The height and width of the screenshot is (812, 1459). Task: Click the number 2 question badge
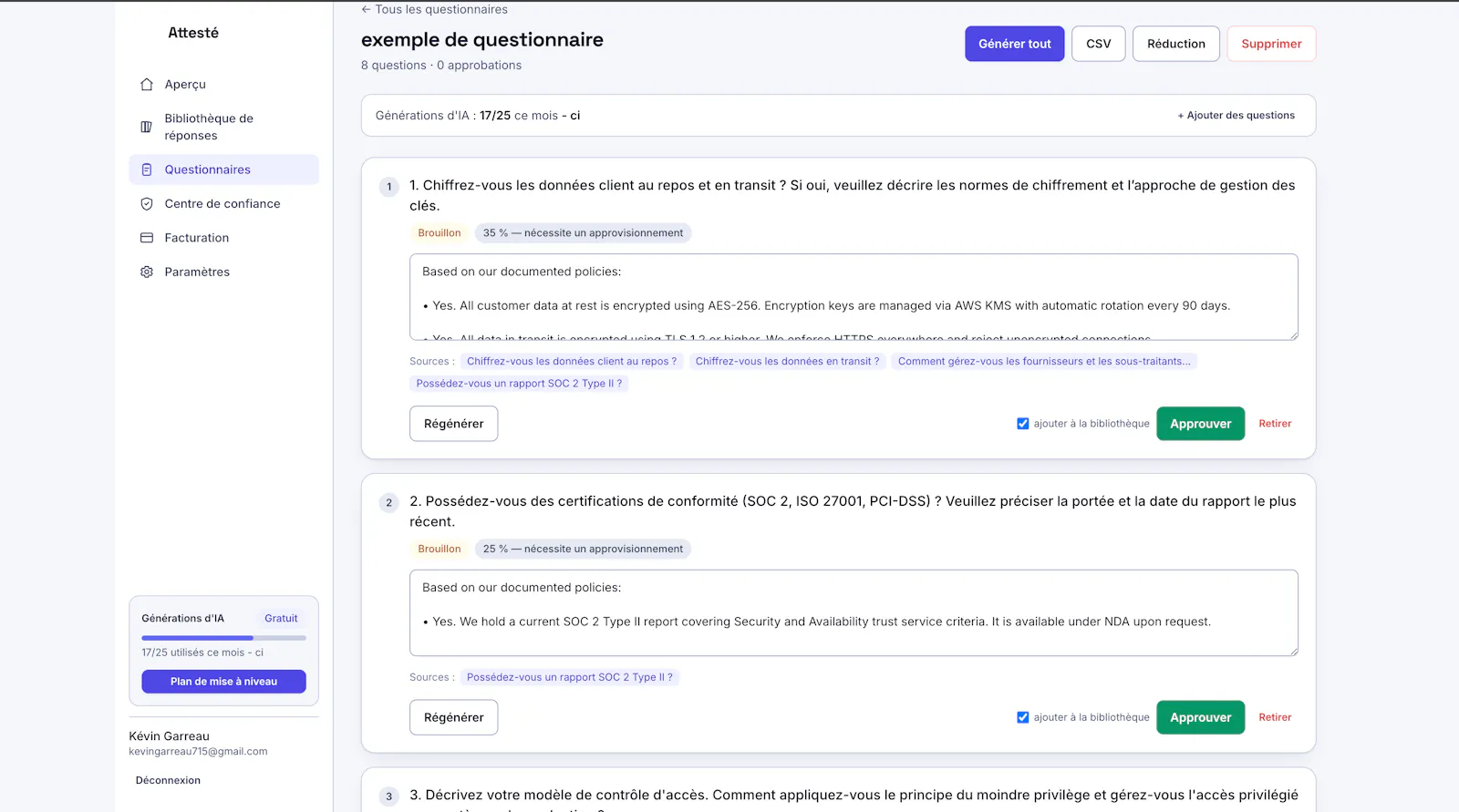click(x=389, y=503)
